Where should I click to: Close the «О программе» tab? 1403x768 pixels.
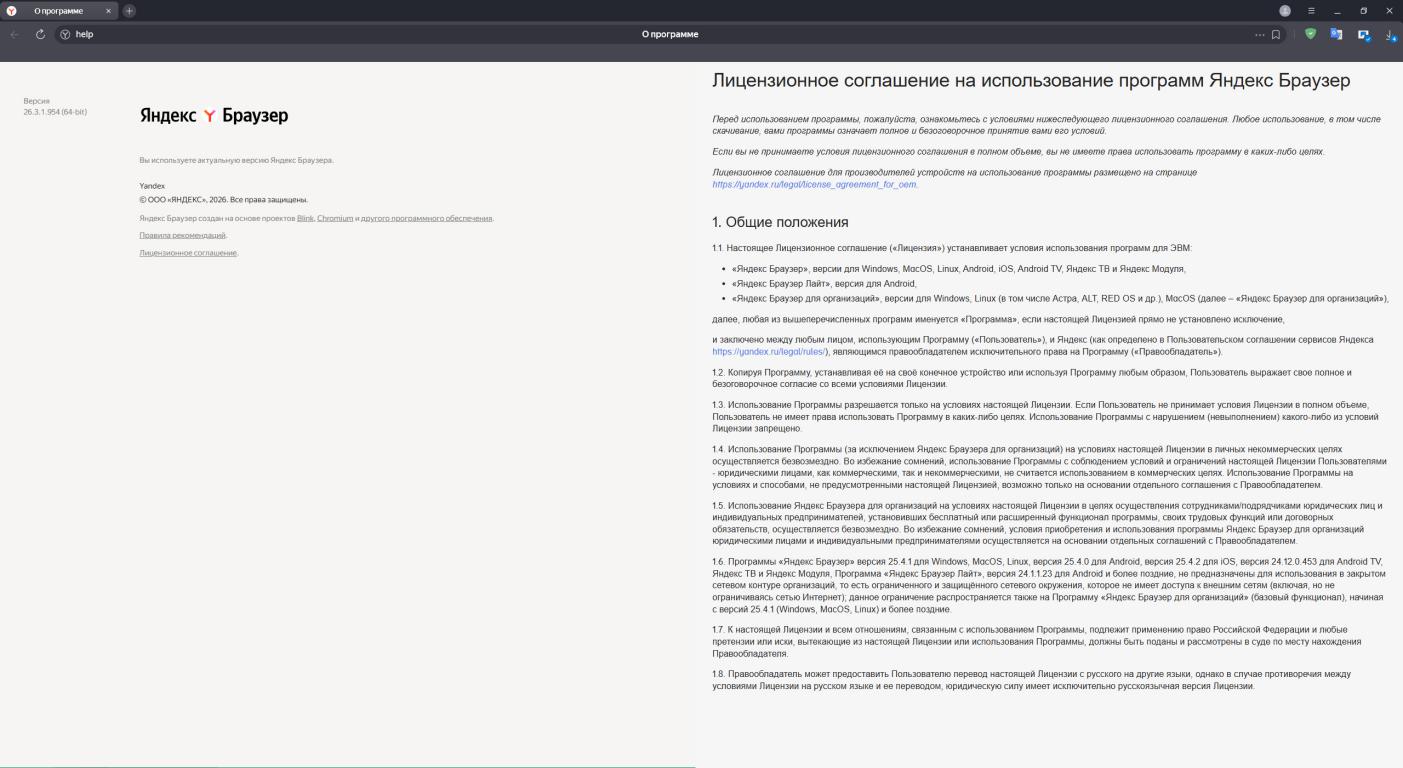tap(108, 11)
